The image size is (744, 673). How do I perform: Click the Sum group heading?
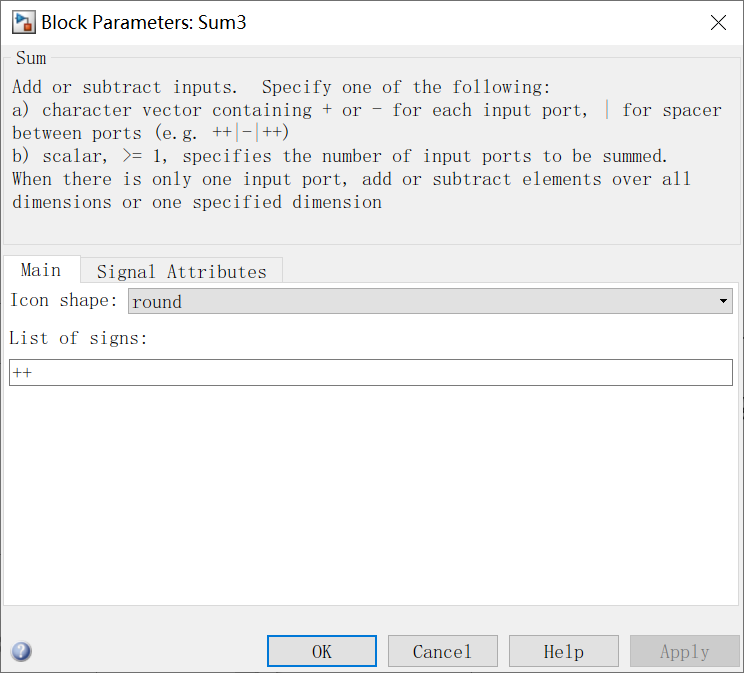point(31,58)
